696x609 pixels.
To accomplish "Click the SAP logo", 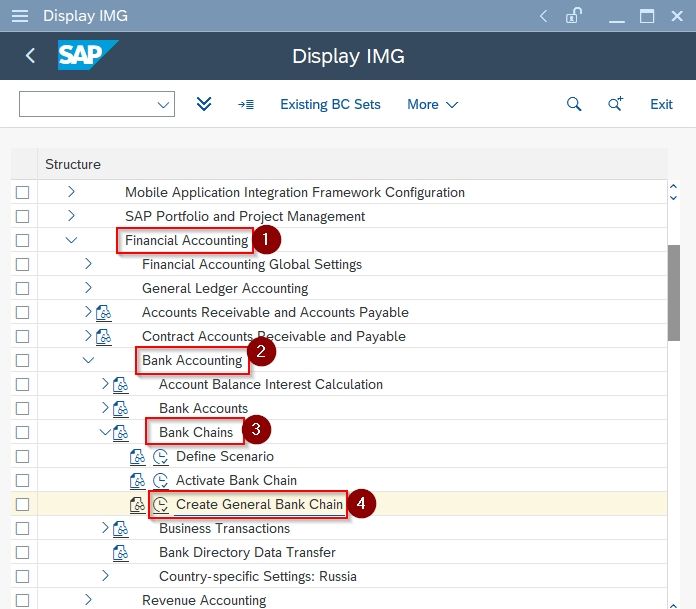I will 87,55.
